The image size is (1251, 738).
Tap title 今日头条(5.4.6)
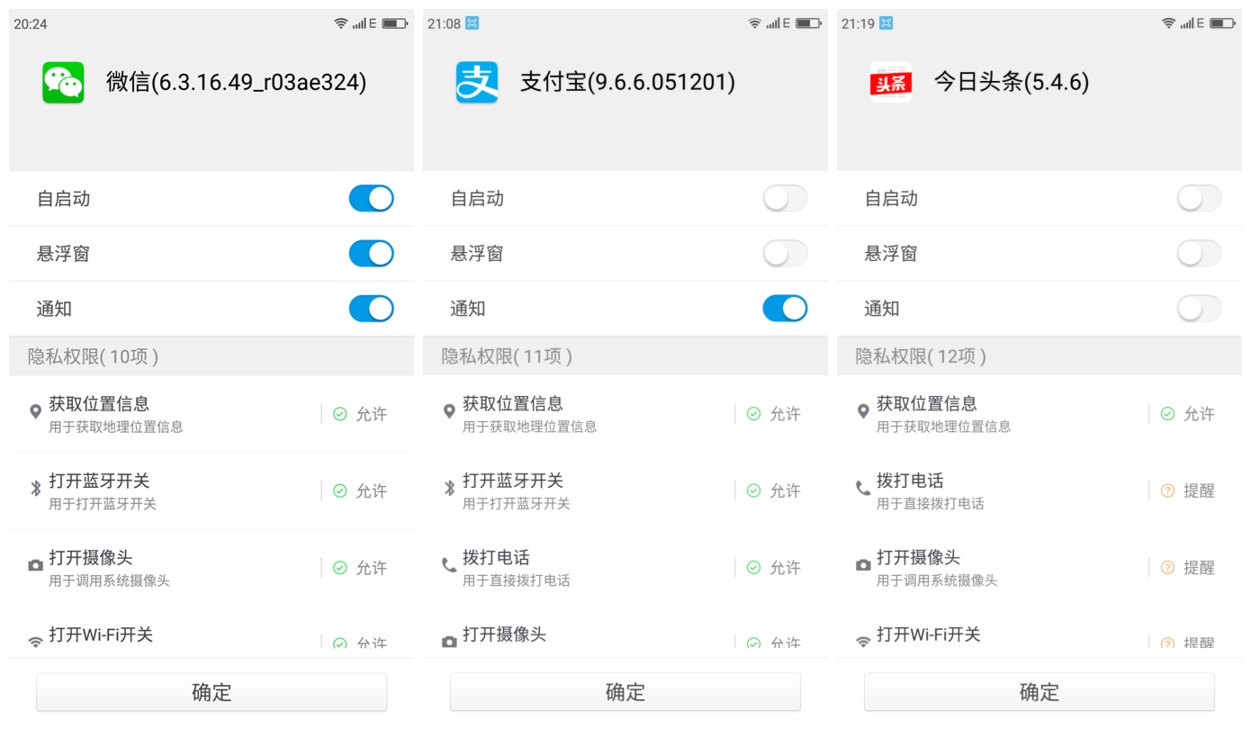1011,82
